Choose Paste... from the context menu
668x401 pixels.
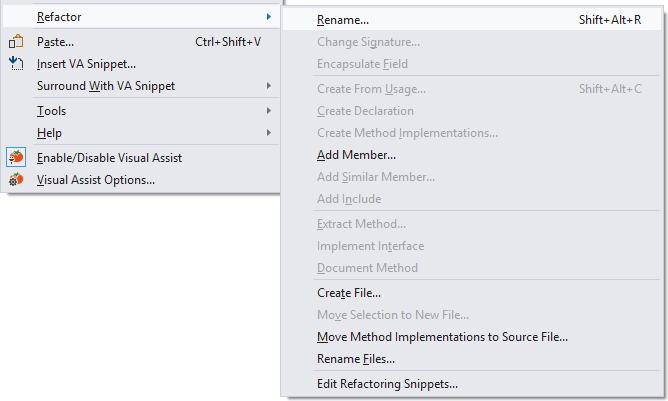pos(55,42)
